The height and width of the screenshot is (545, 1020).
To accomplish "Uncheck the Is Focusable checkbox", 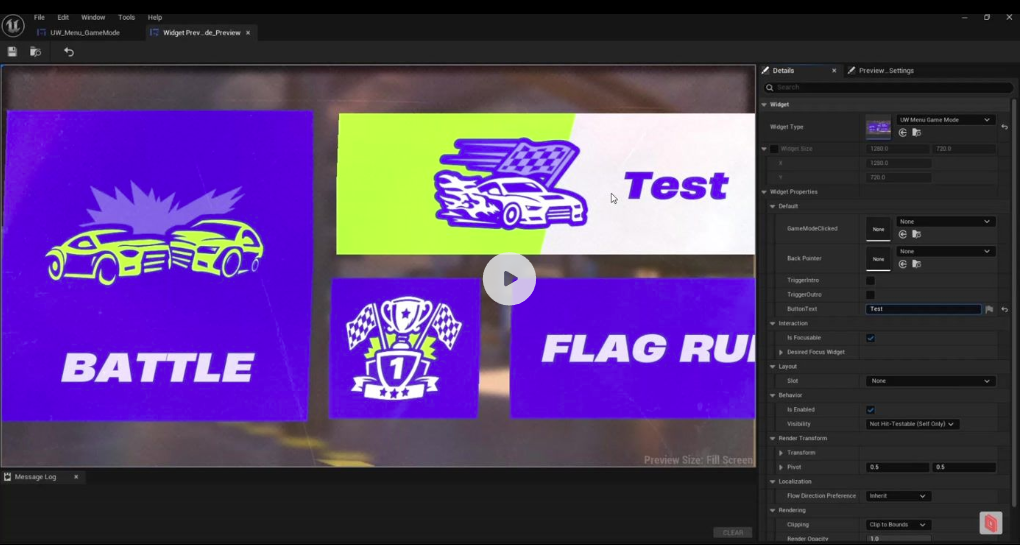I will click(870, 338).
